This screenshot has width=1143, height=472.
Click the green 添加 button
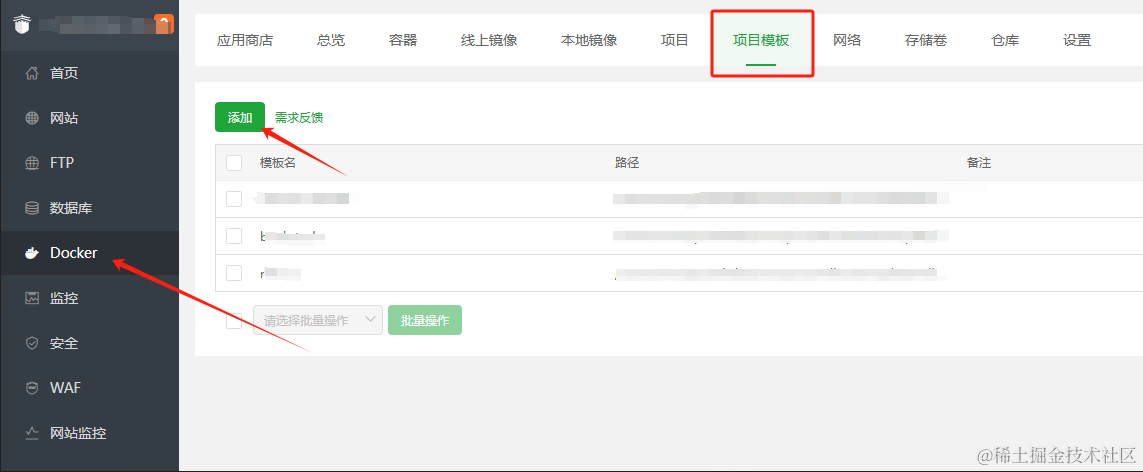coord(240,117)
